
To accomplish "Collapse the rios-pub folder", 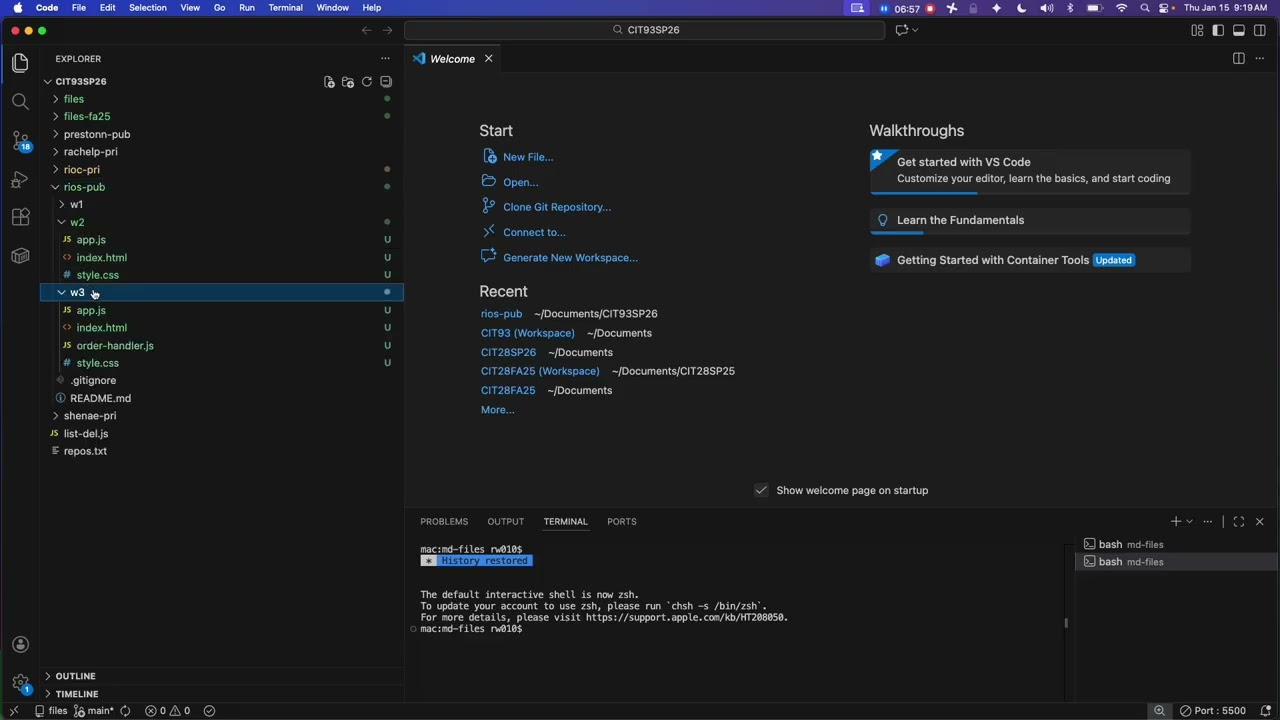I will (221, 187).
